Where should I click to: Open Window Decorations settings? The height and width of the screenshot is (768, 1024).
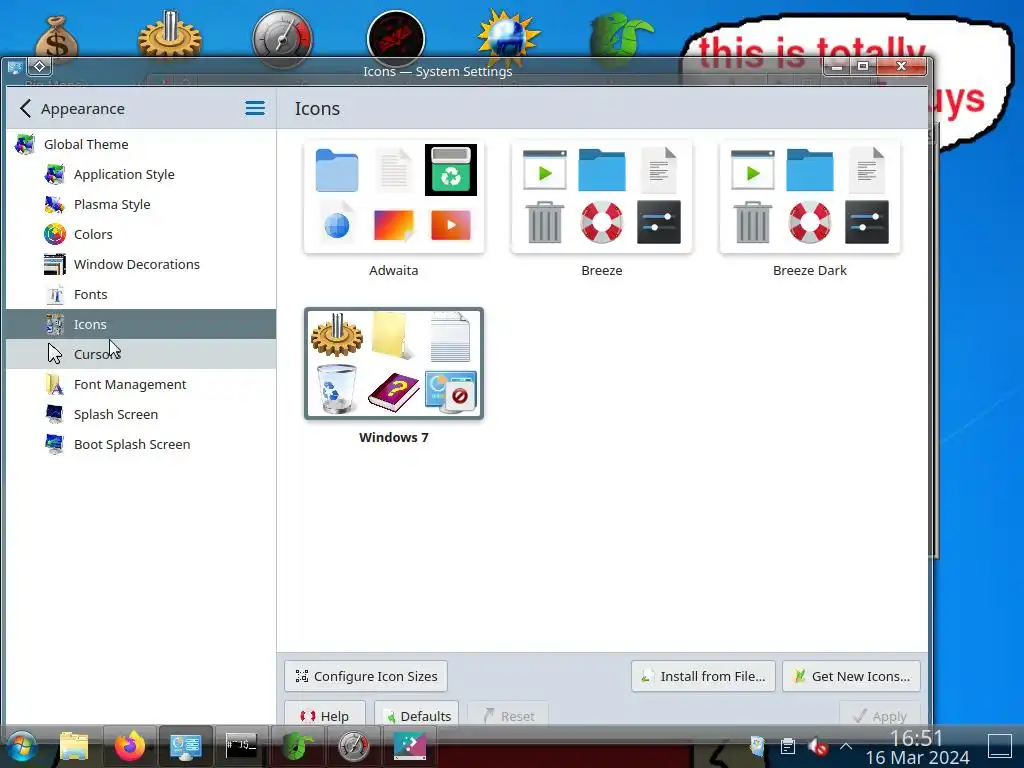[x=141, y=264]
